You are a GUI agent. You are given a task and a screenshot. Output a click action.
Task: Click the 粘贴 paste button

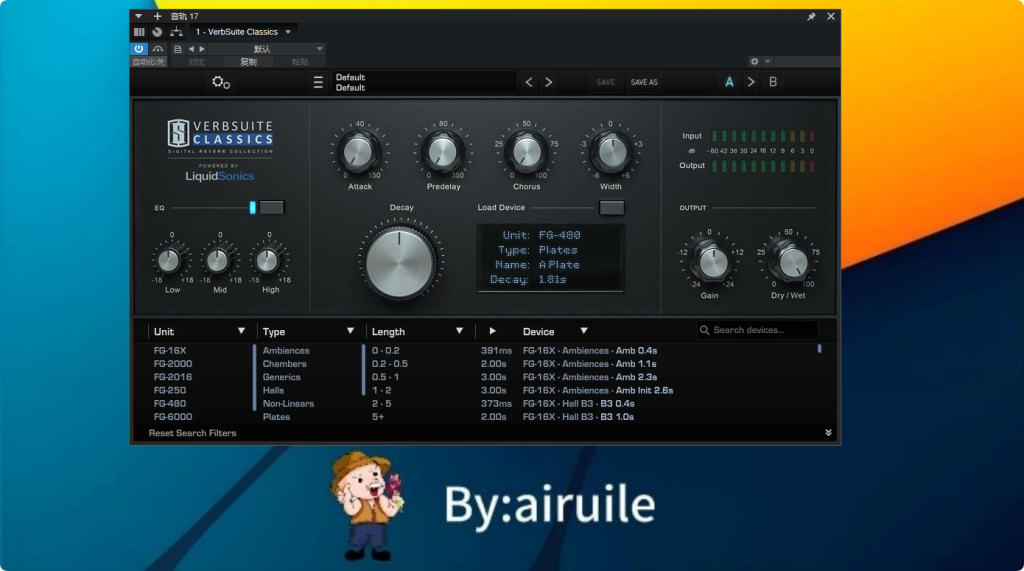[300, 62]
